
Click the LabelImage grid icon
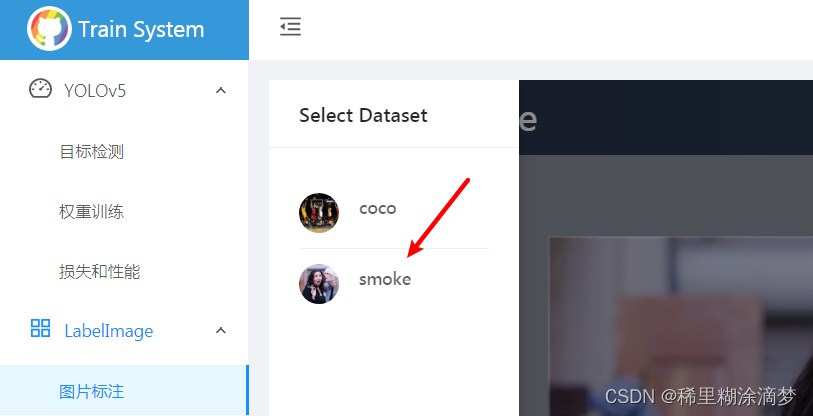pos(40,328)
